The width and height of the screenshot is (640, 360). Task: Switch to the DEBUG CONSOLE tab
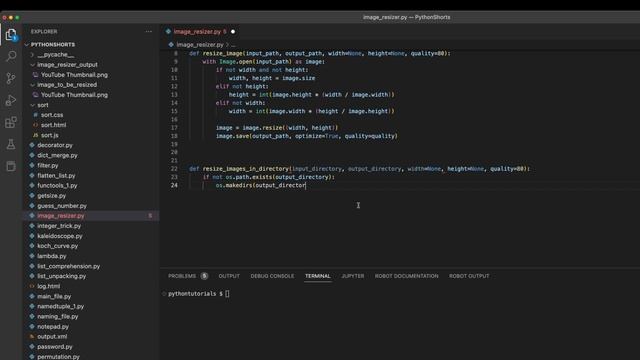pyautogui.click(x=272, y=276)
